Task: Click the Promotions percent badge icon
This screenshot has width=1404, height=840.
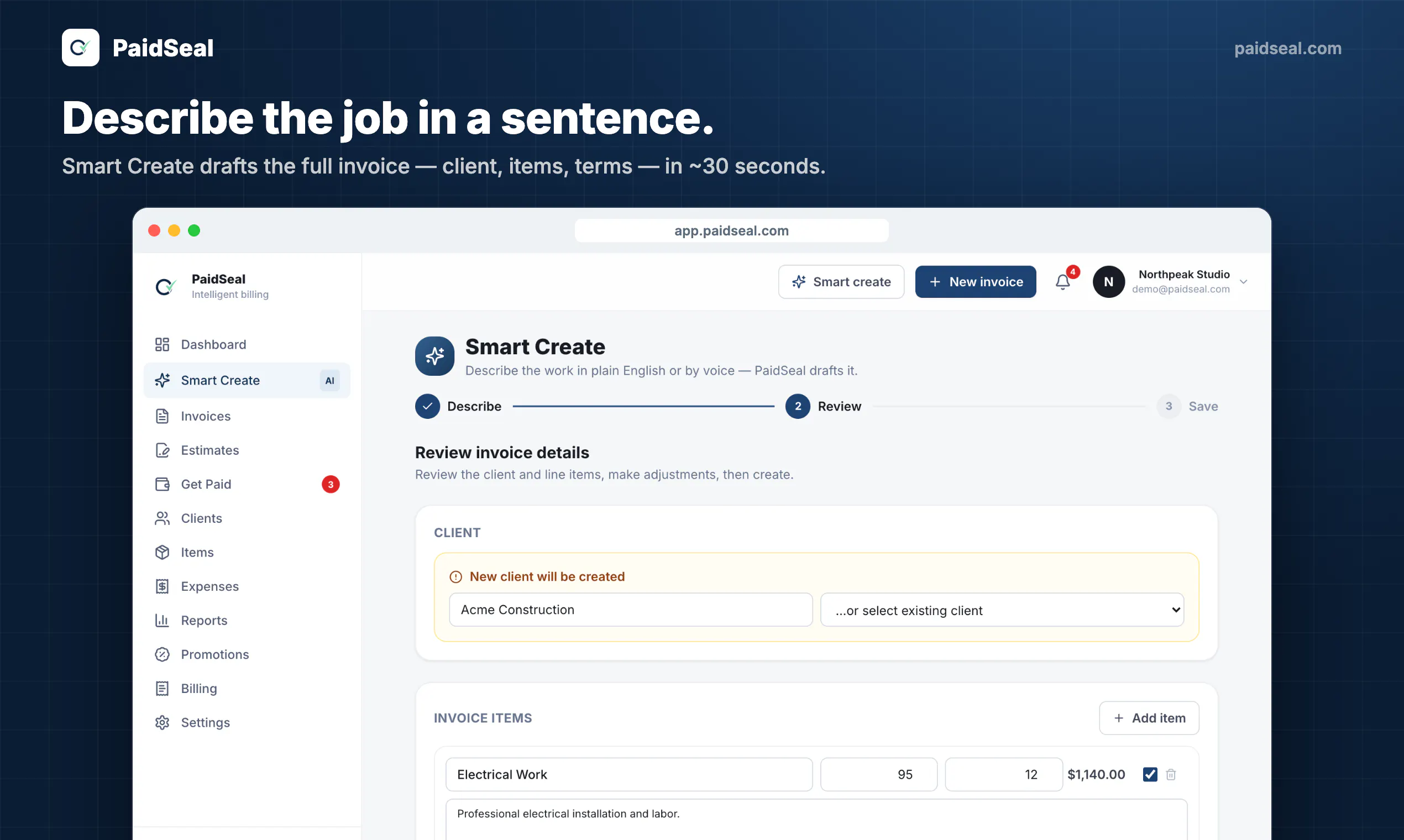Action: pyautogui.click(x=163, y=654)
